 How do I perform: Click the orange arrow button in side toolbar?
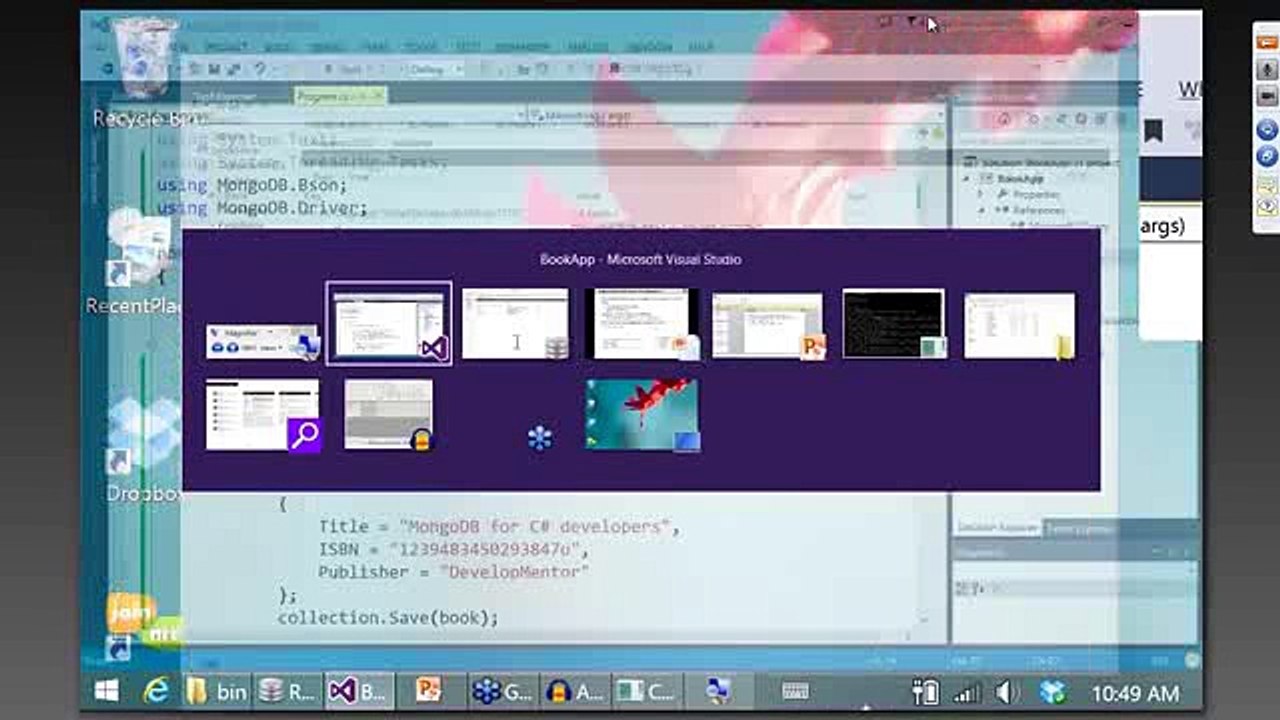[1266, 42]
